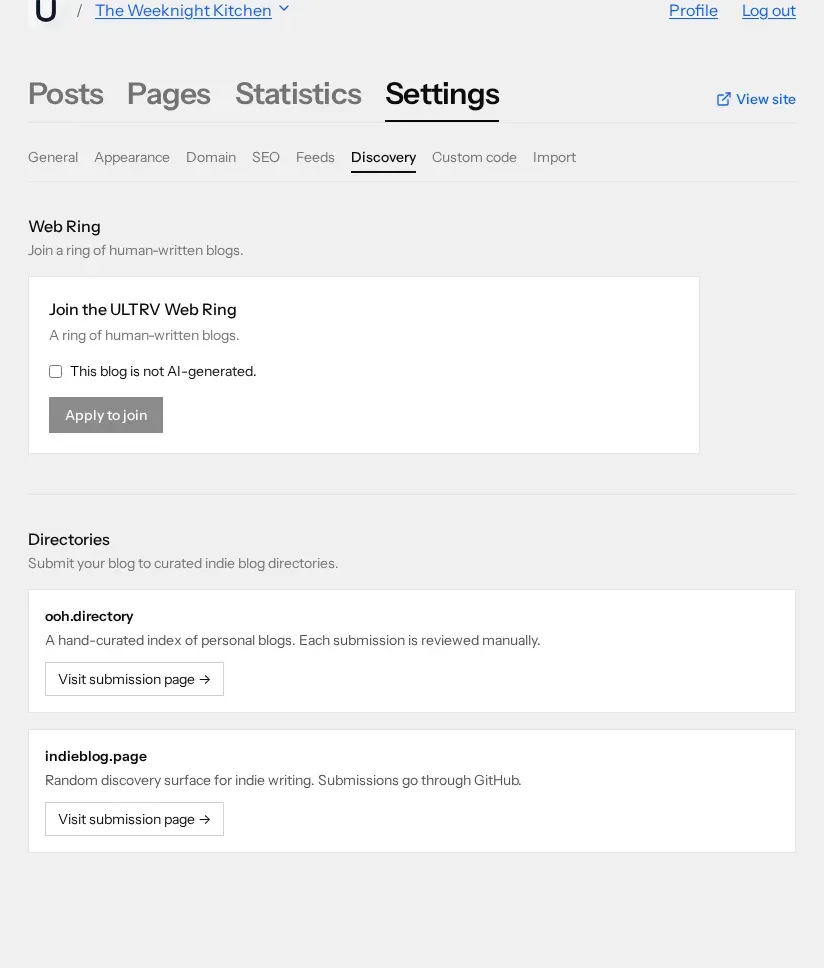Switch to the Custom code tab

click(474, 157)
